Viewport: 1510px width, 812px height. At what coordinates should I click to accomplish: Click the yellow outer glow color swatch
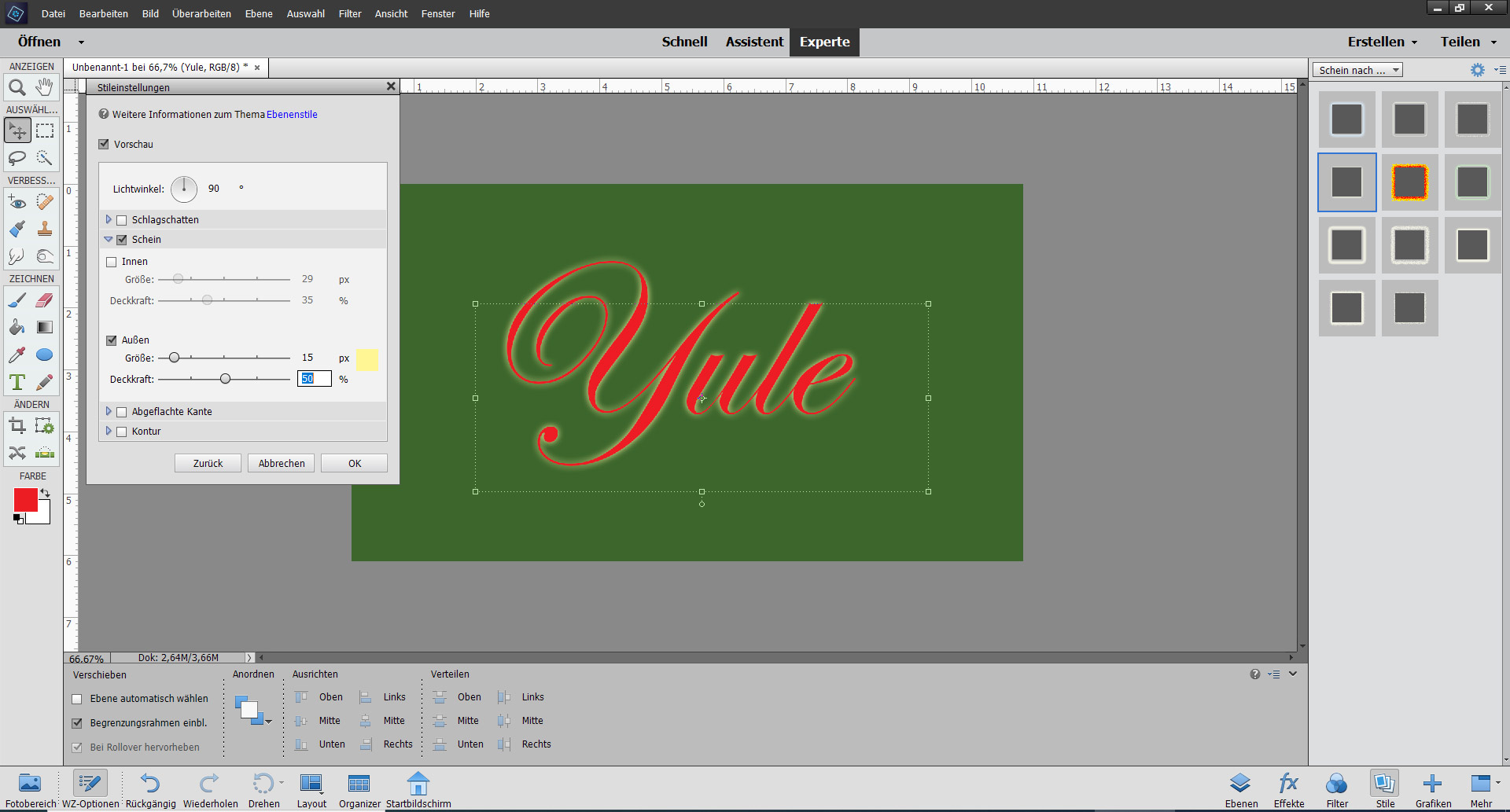[367, 359]
